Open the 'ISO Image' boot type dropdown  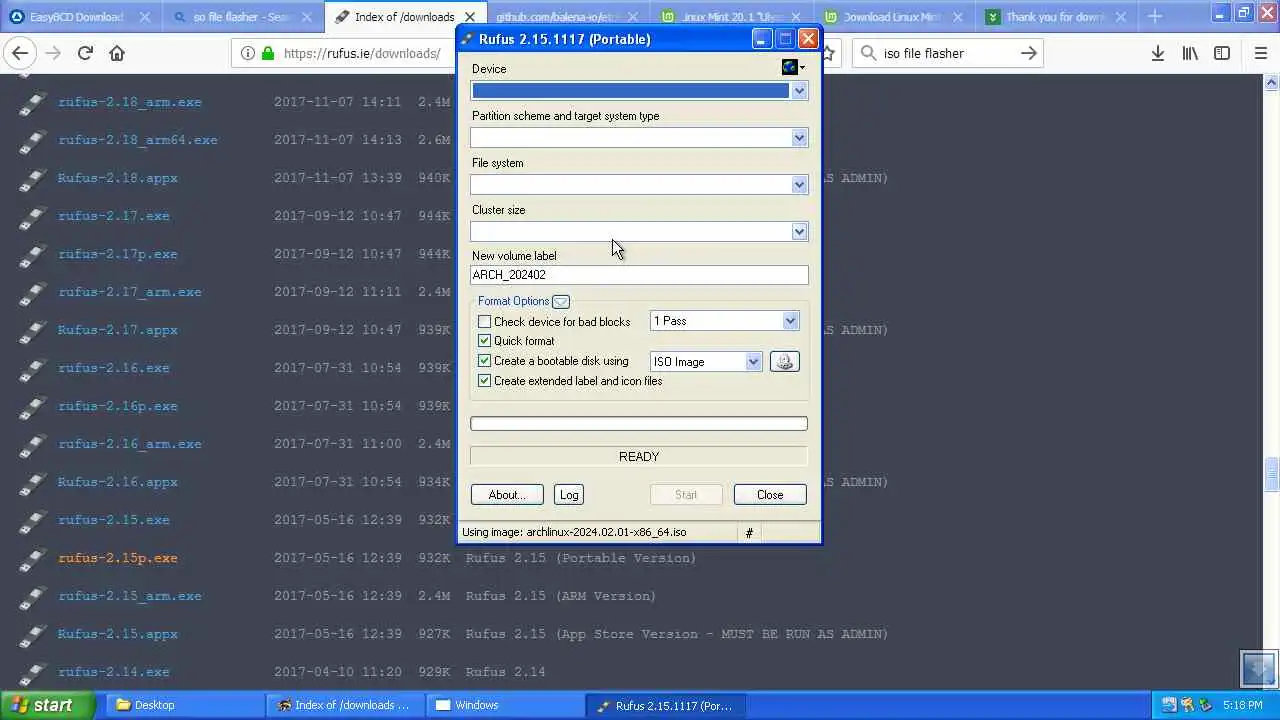753,362
